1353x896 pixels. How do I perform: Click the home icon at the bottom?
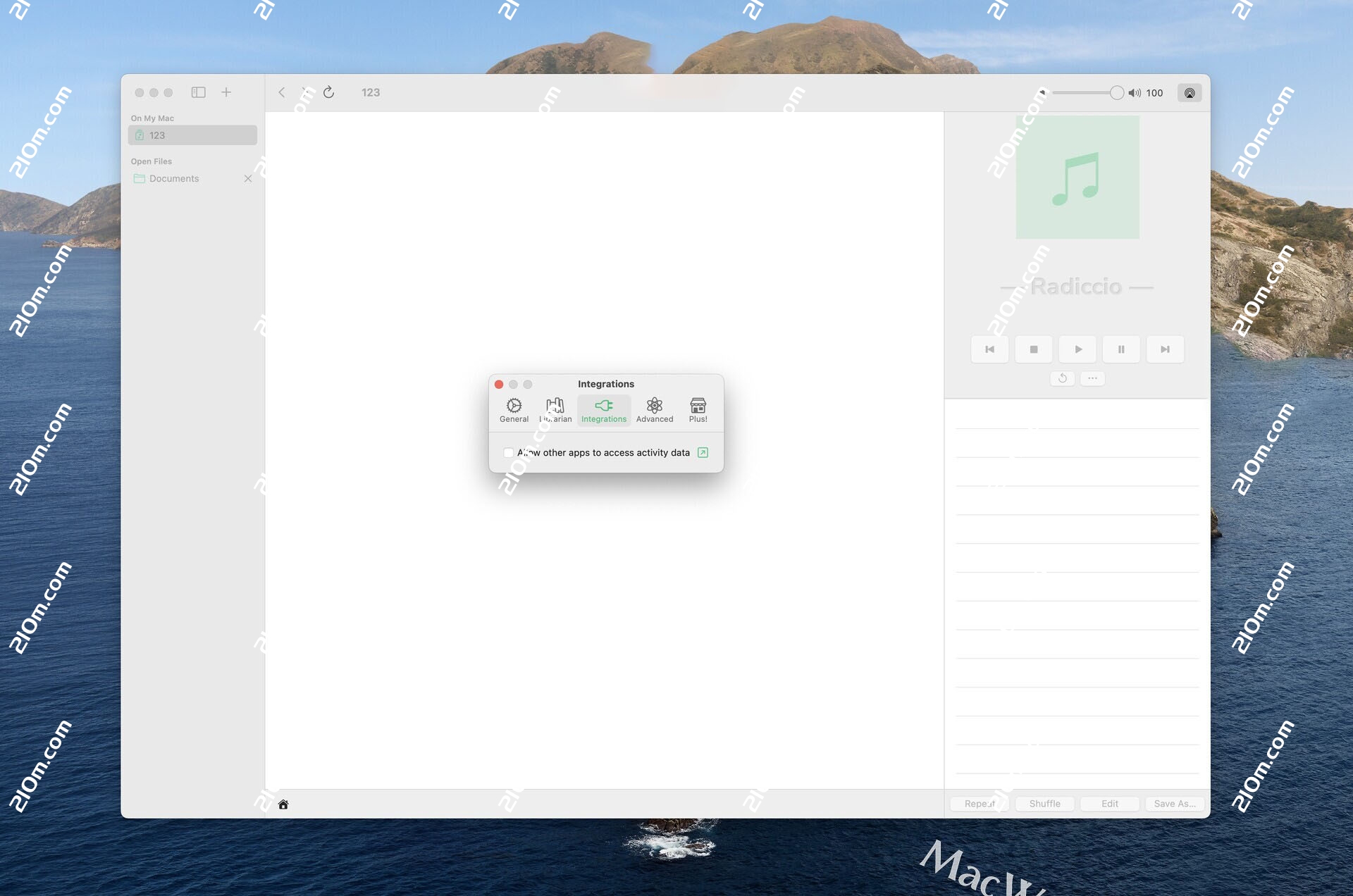click(283, 803)
